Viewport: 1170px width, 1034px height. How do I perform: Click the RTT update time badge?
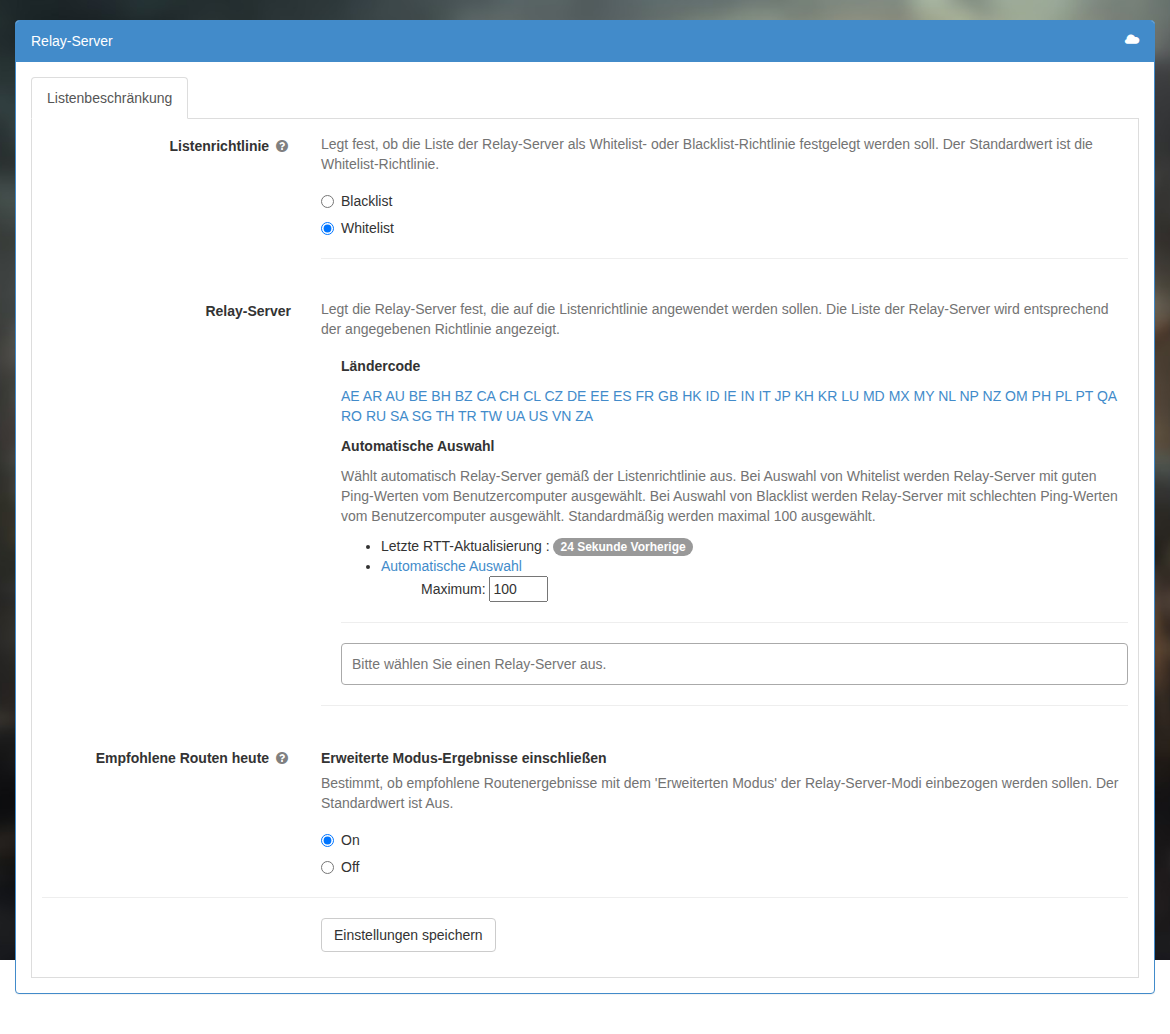(x=623, y=547)
